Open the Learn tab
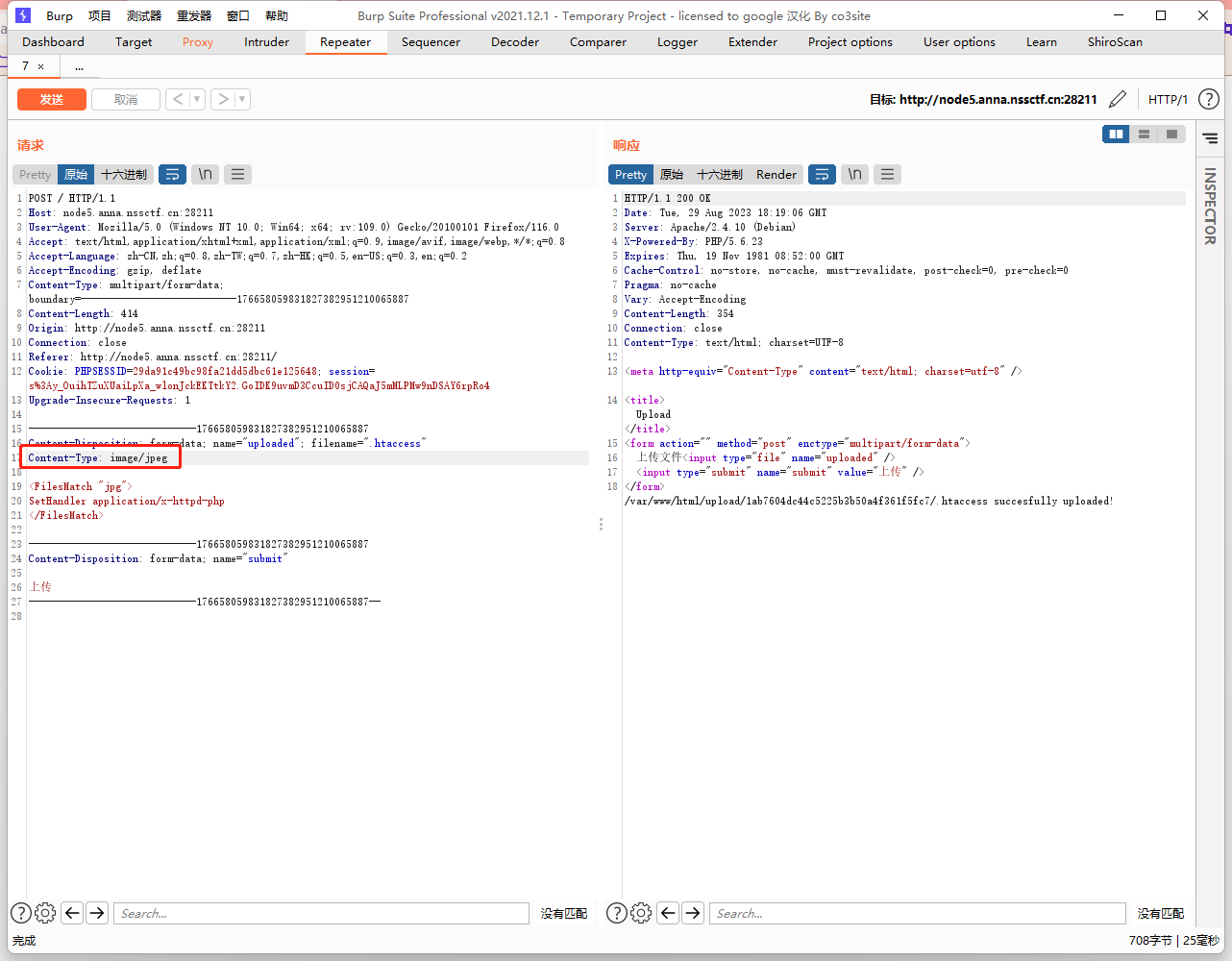Image resolution: width=1232 pixels, height=961 pixels. point(1042,41)
